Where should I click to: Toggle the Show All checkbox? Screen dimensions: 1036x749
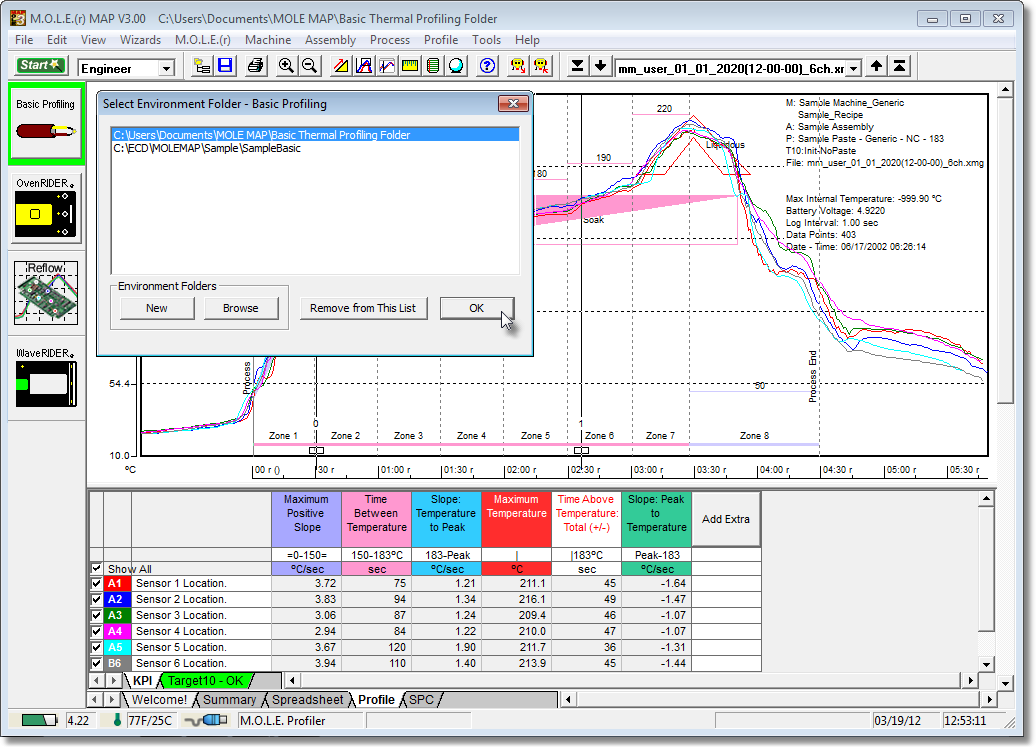pos(96,569)
